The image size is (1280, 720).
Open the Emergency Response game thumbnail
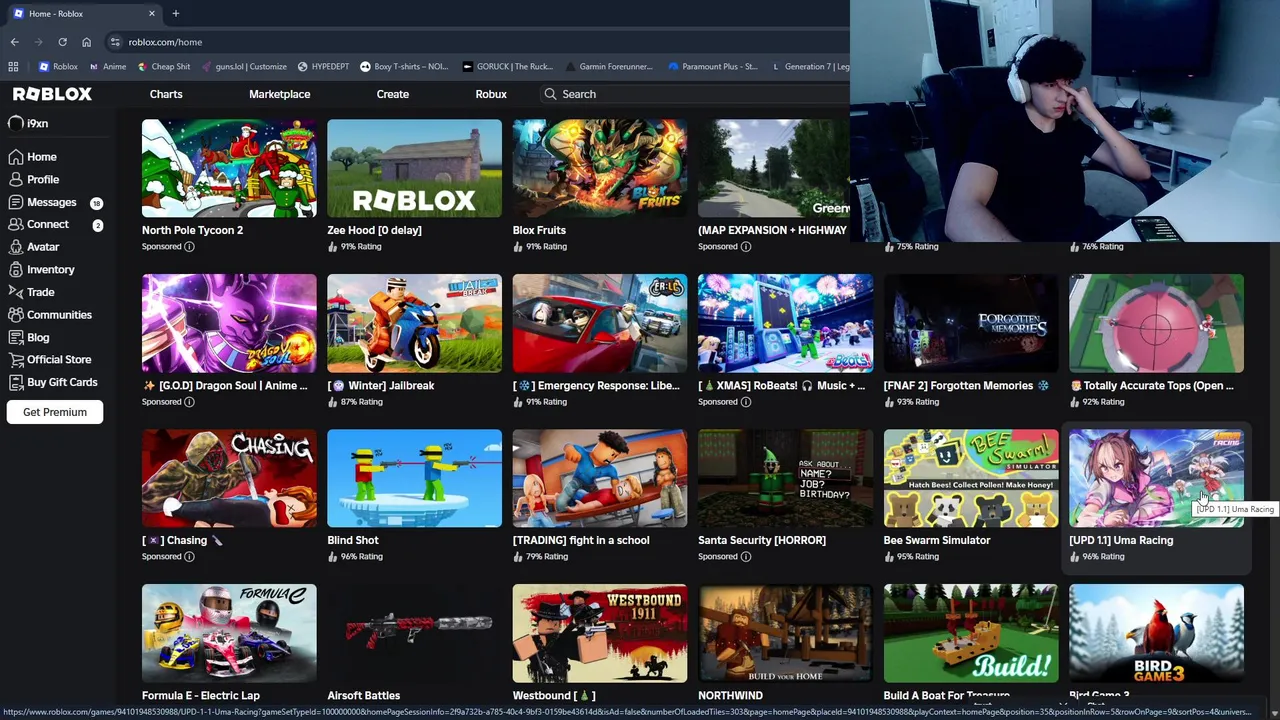pyautogui.click(x=600, y=323)
